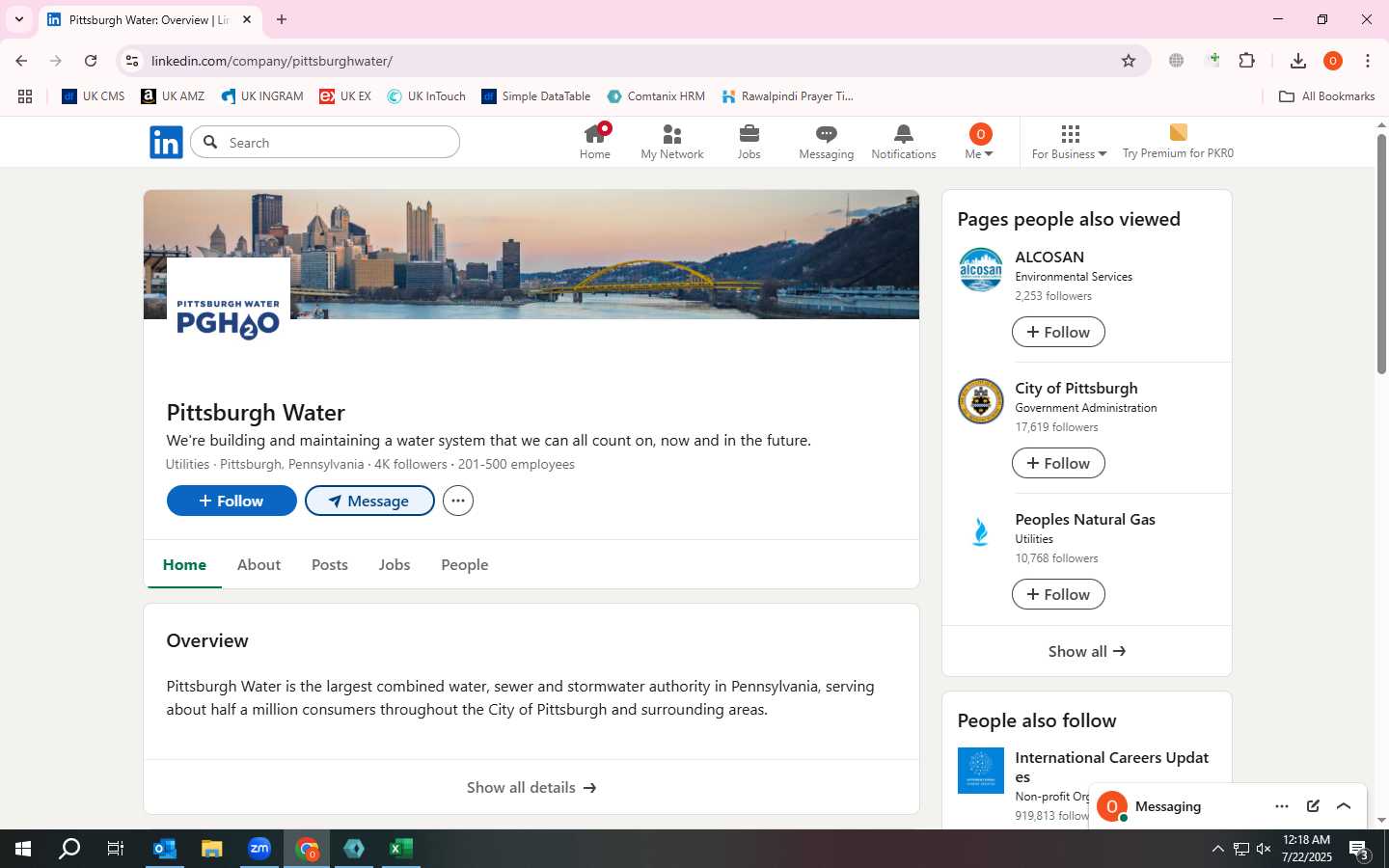Open the Comtanix HRM bookmark
This screenshot has height=868, width=1389.
(656, 96)
